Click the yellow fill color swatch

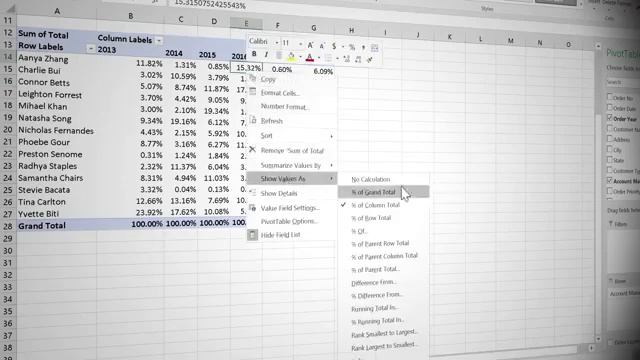coord(291,56)
